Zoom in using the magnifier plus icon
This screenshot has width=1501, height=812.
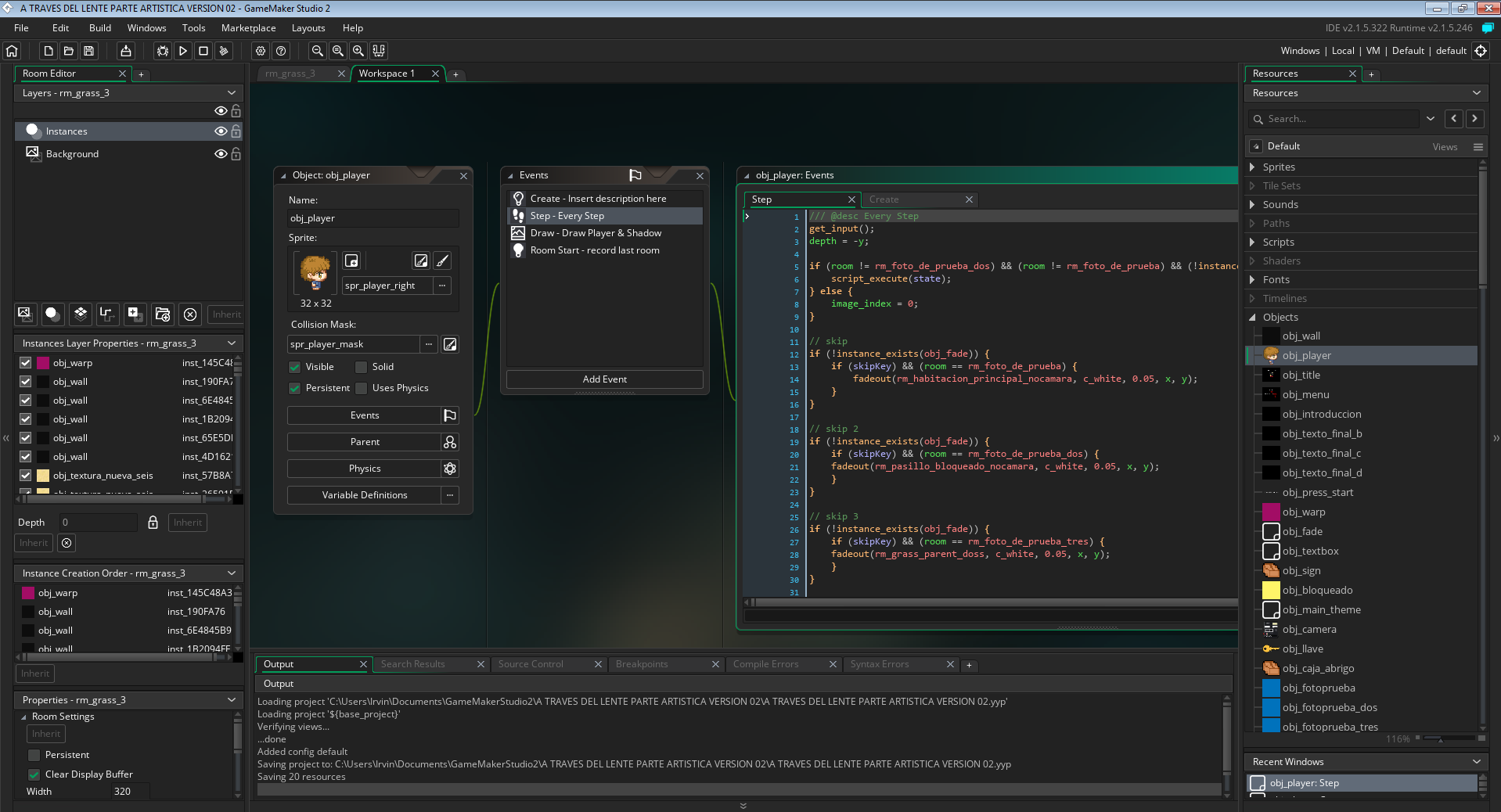(x=358, y=51)
